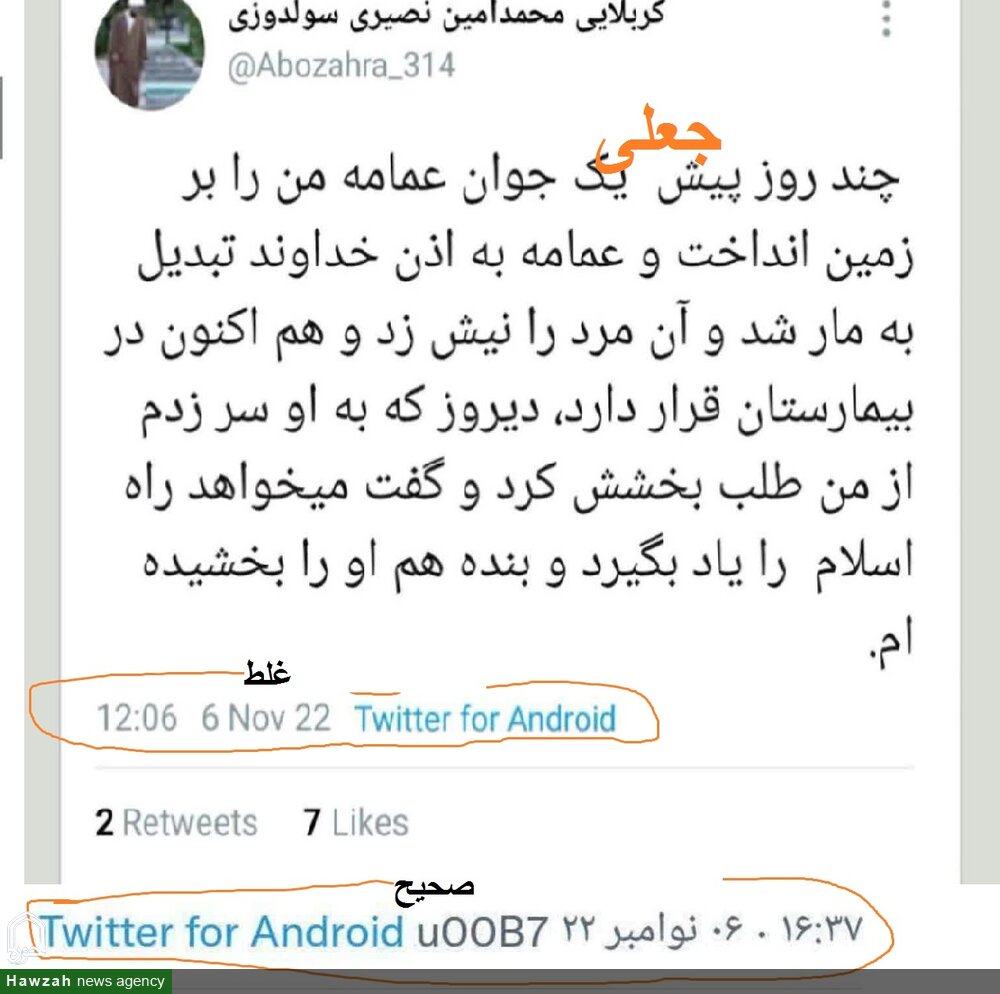Image resolution: width=1000 pixels, height=994 pixels.
Task: Open the tweet's three-dot overflow menu
Action: coord(886,19)
